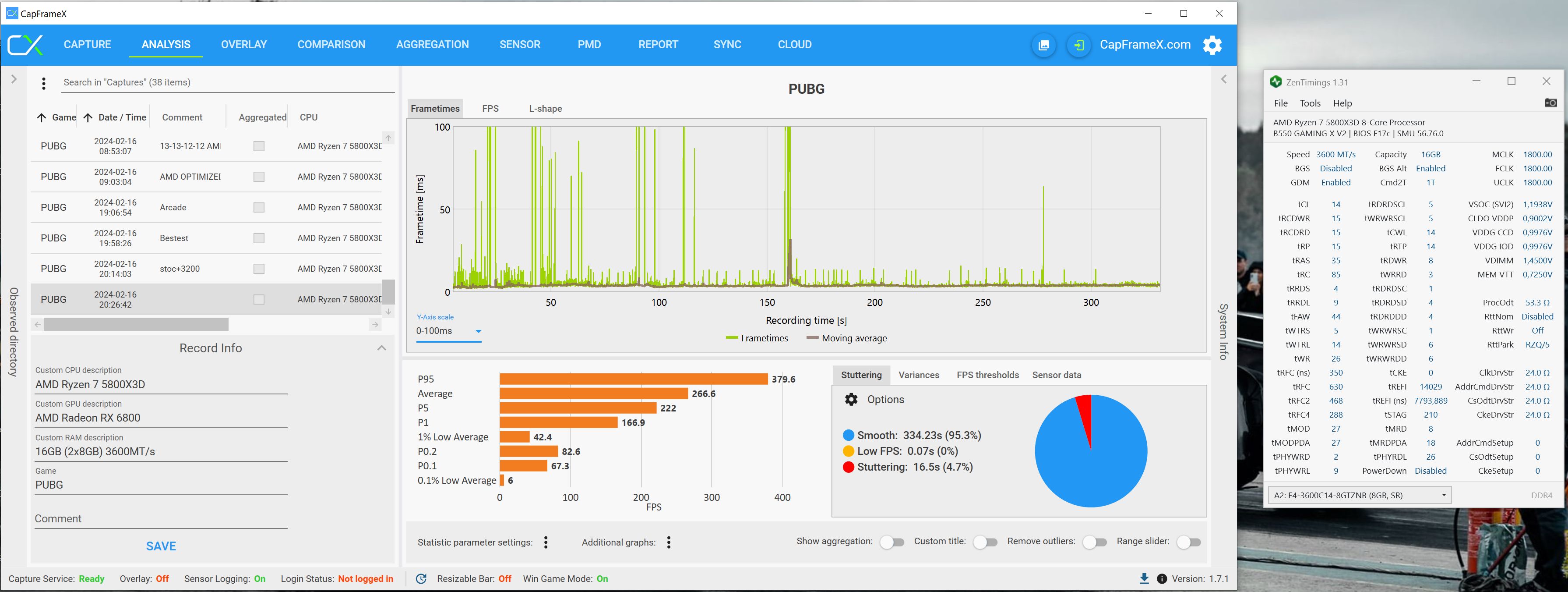Click info icon beside Version 1.7.1

[1161, 578]
